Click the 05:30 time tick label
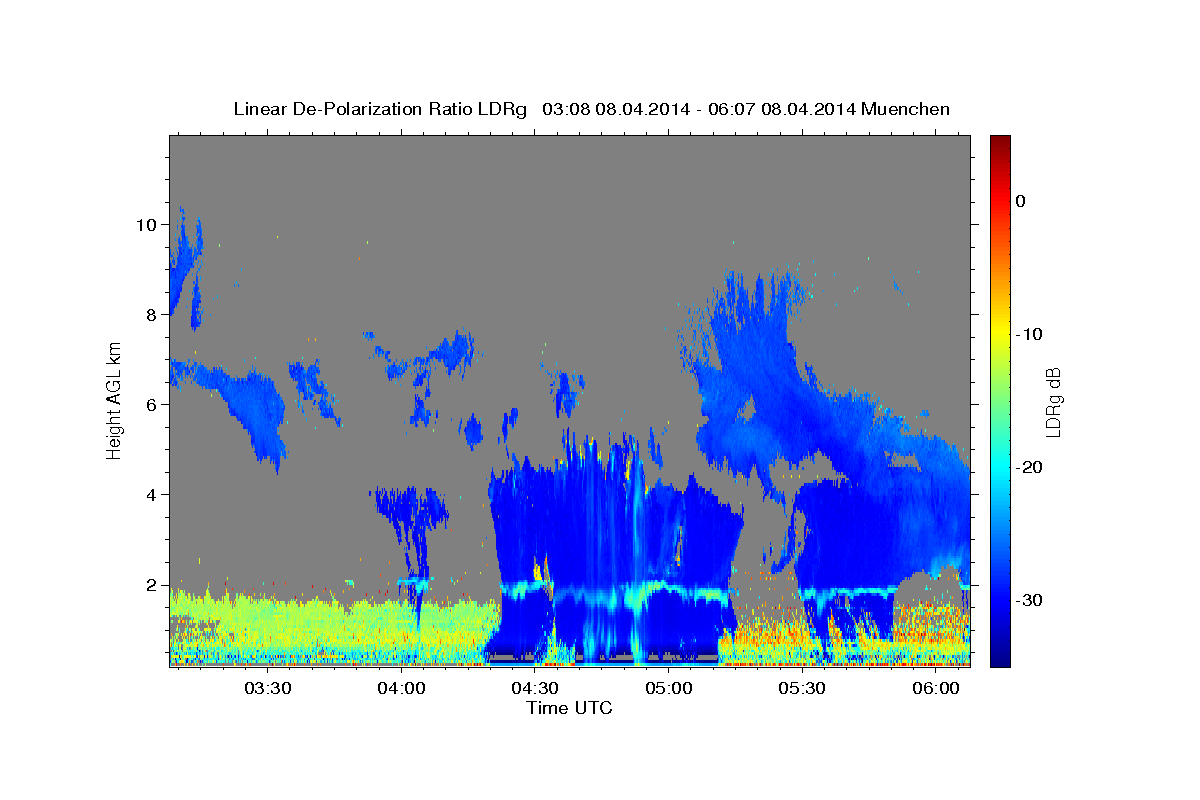The height and width of the screenshot is (800, 1200). click(802, 689)
